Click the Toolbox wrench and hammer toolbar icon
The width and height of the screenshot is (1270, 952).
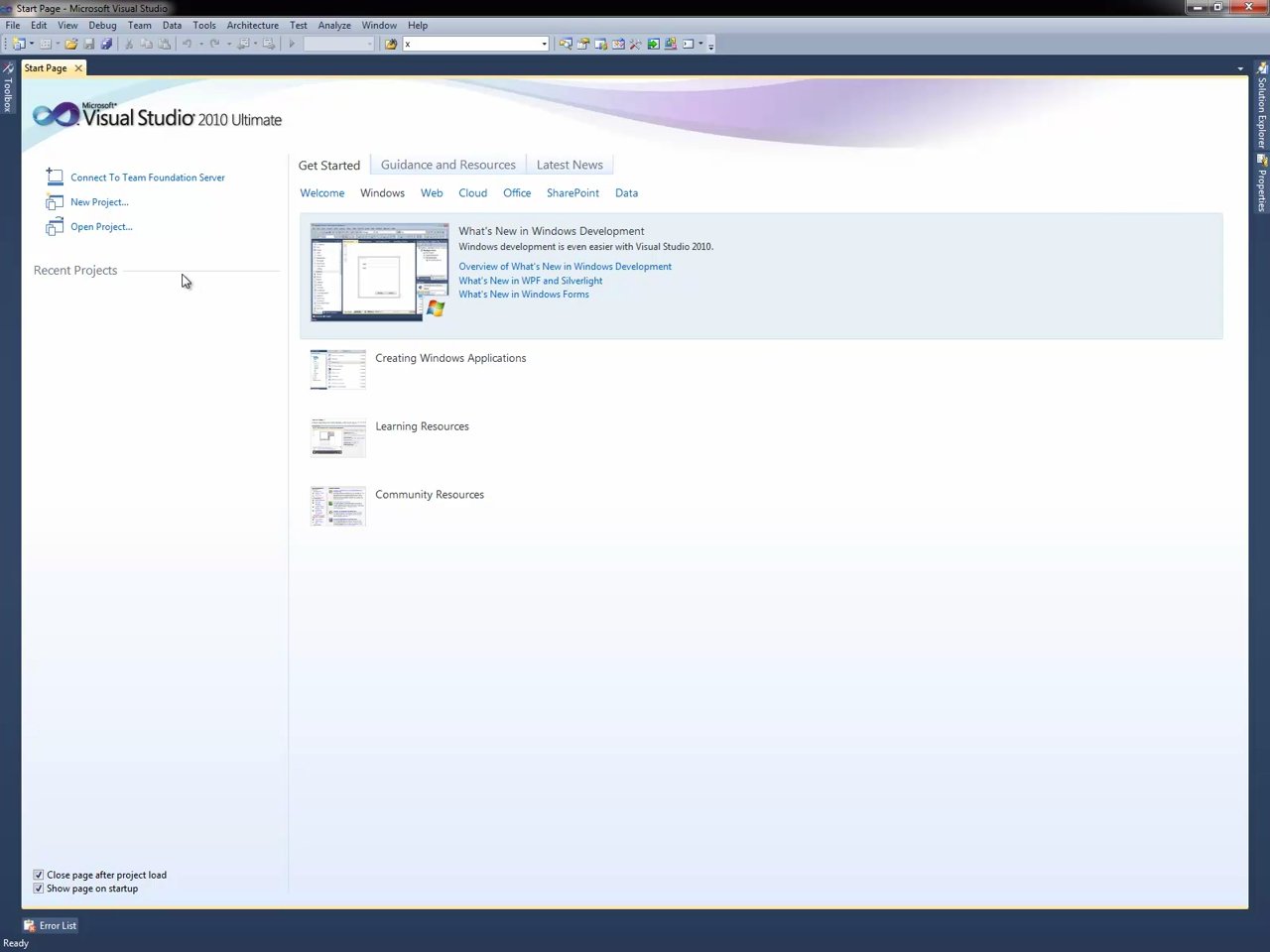(x=636, y=44)
